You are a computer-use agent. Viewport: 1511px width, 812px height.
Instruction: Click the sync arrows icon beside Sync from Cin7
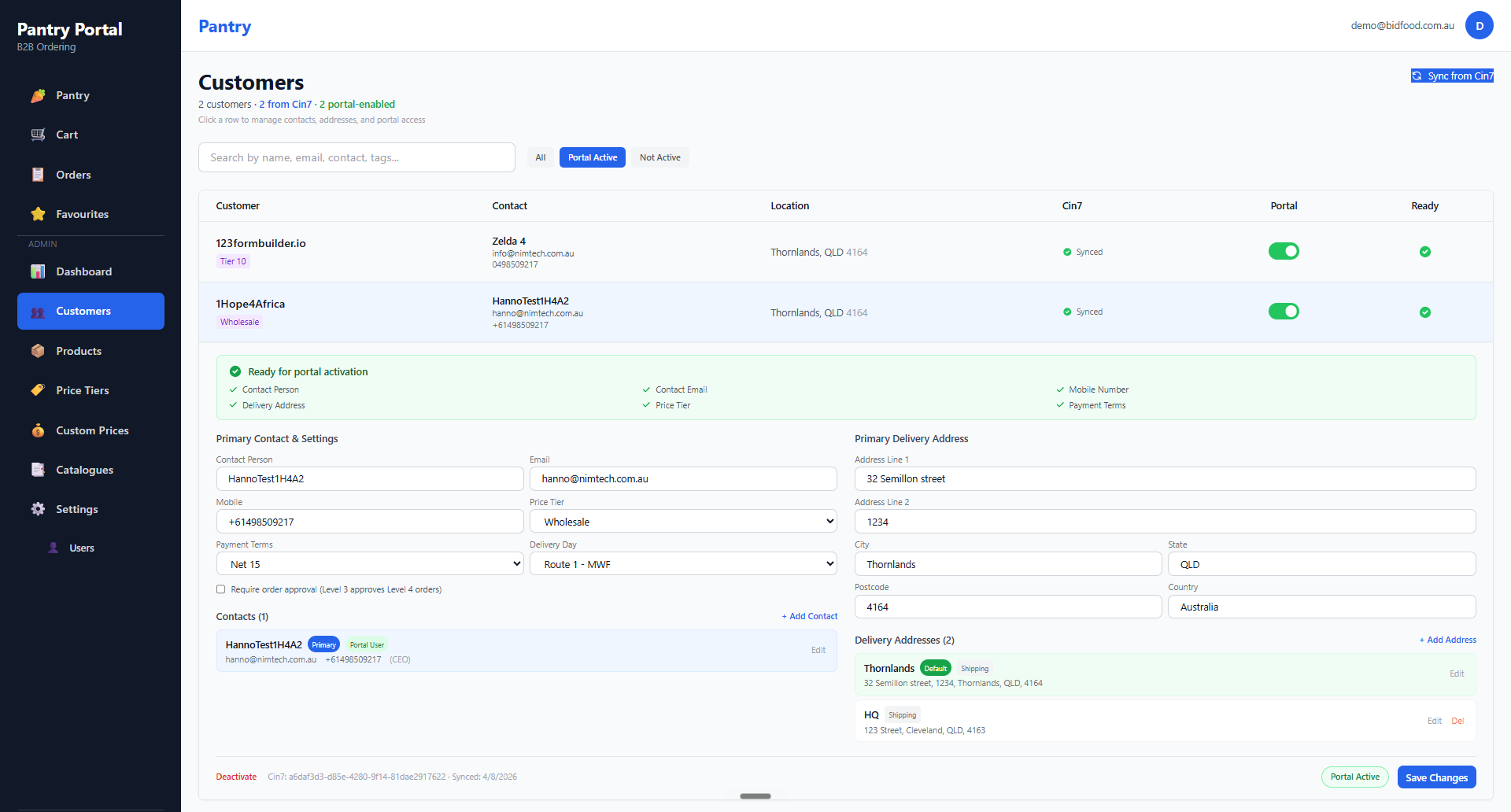[1417, 76]
